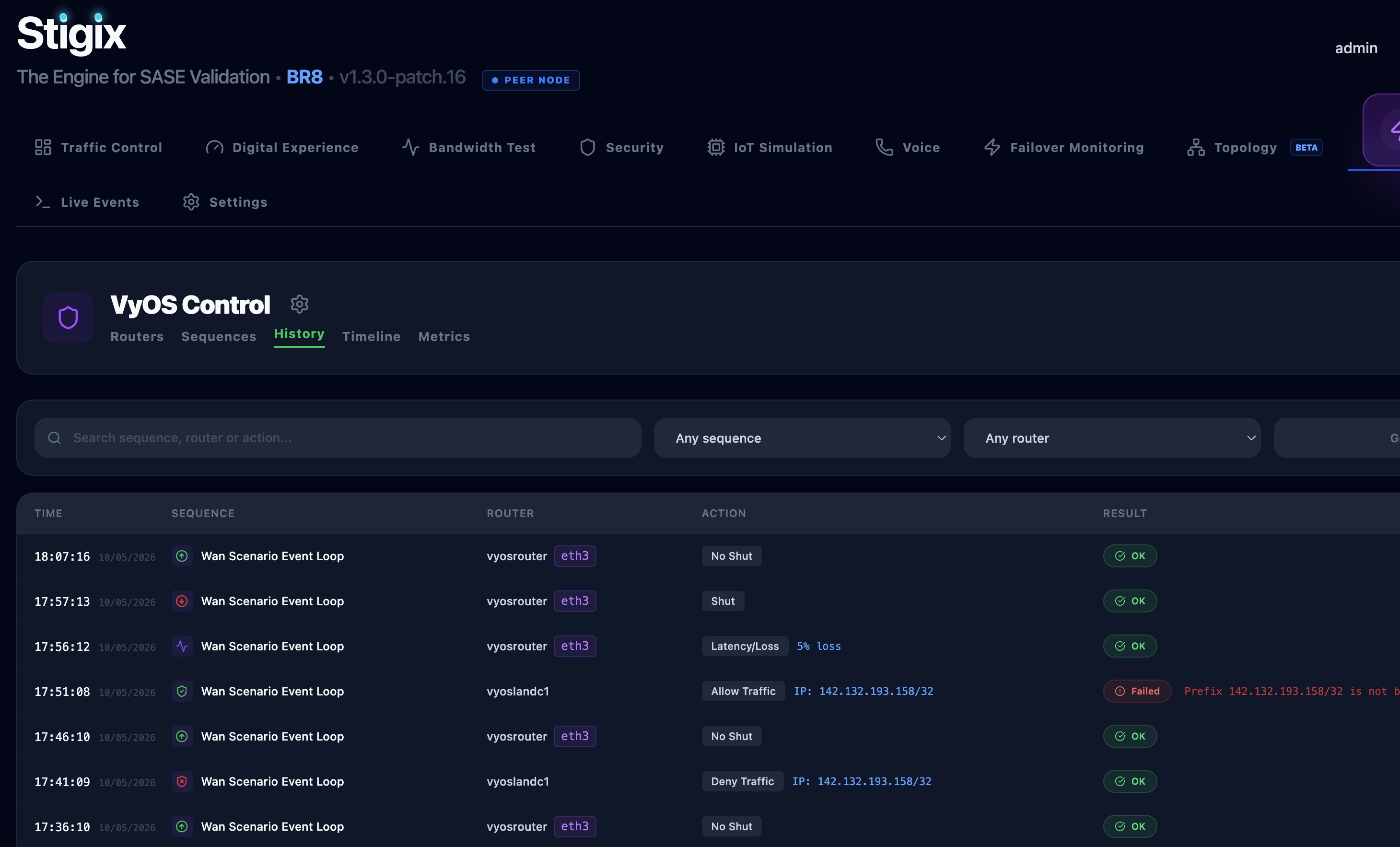Viewport: 1400px width, 847px height.
Task: Click the up-arrow icon in 17:46:10 row
Action: (182, 736)
